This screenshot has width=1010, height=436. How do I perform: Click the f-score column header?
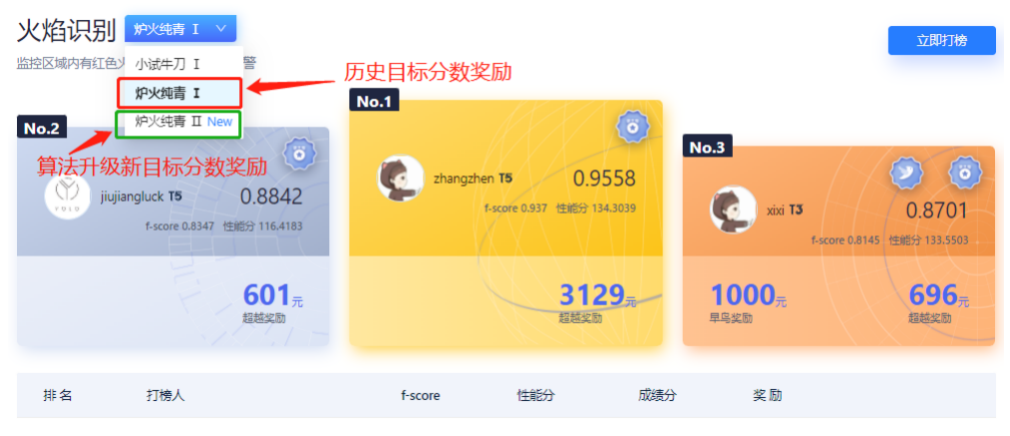420,395
